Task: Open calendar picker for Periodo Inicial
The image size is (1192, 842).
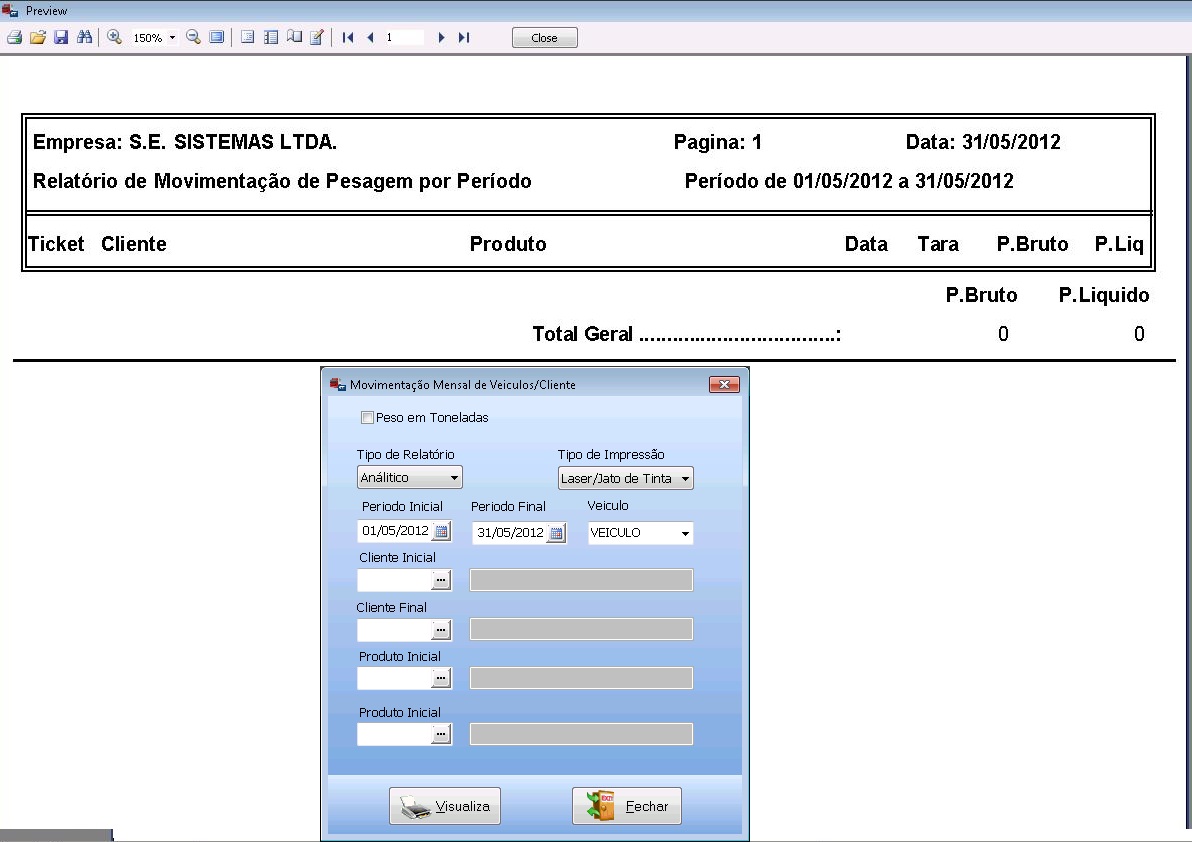Action: pyautogui.click(x=441, y=532)
